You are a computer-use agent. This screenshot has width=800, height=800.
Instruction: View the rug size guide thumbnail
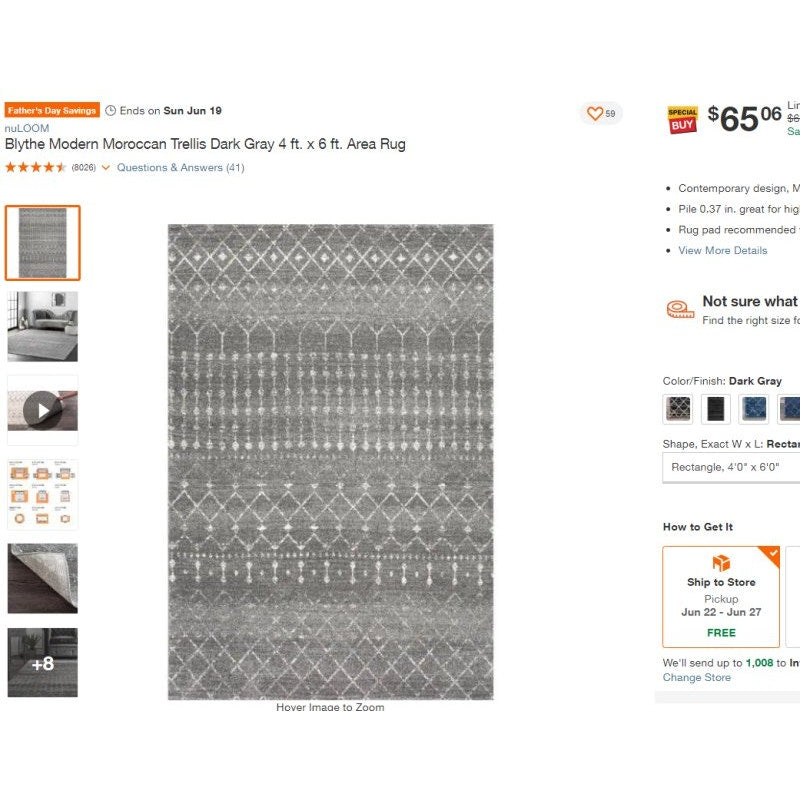click(x=42, y=494)
